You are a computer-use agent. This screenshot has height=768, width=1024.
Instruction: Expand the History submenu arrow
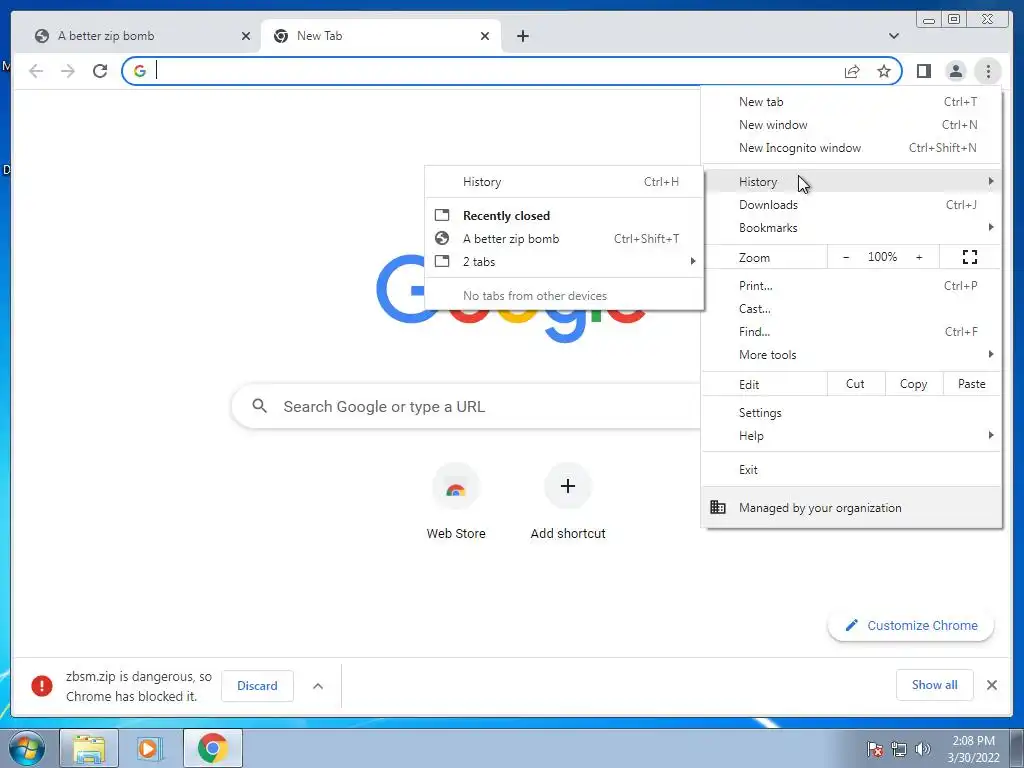(991, 181)
